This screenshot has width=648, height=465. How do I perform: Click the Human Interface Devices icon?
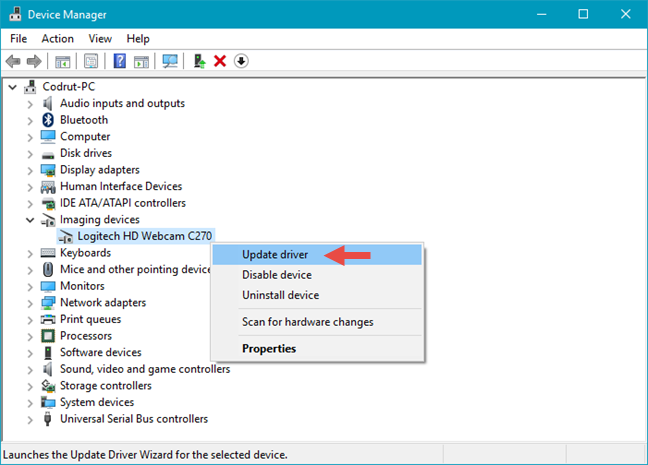pyautogui.click(x=48, y=187)
